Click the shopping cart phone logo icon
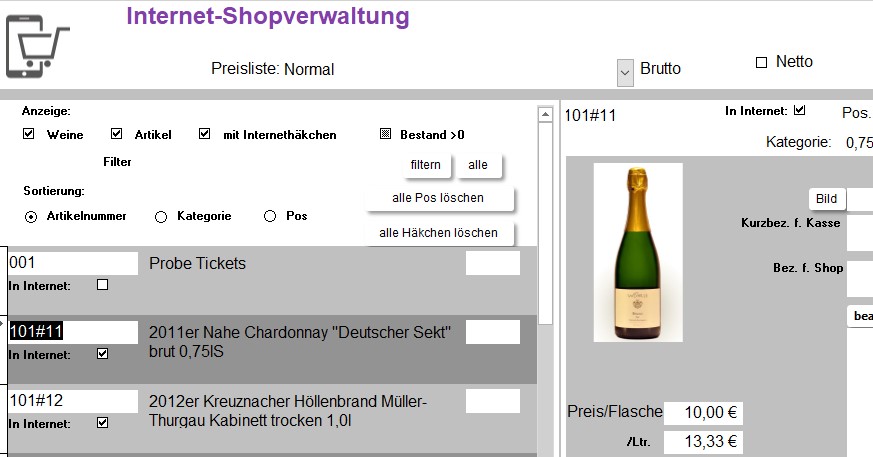The height and width of the screenshot is (457, 873). pyautogui.click(x=38, y=44)
